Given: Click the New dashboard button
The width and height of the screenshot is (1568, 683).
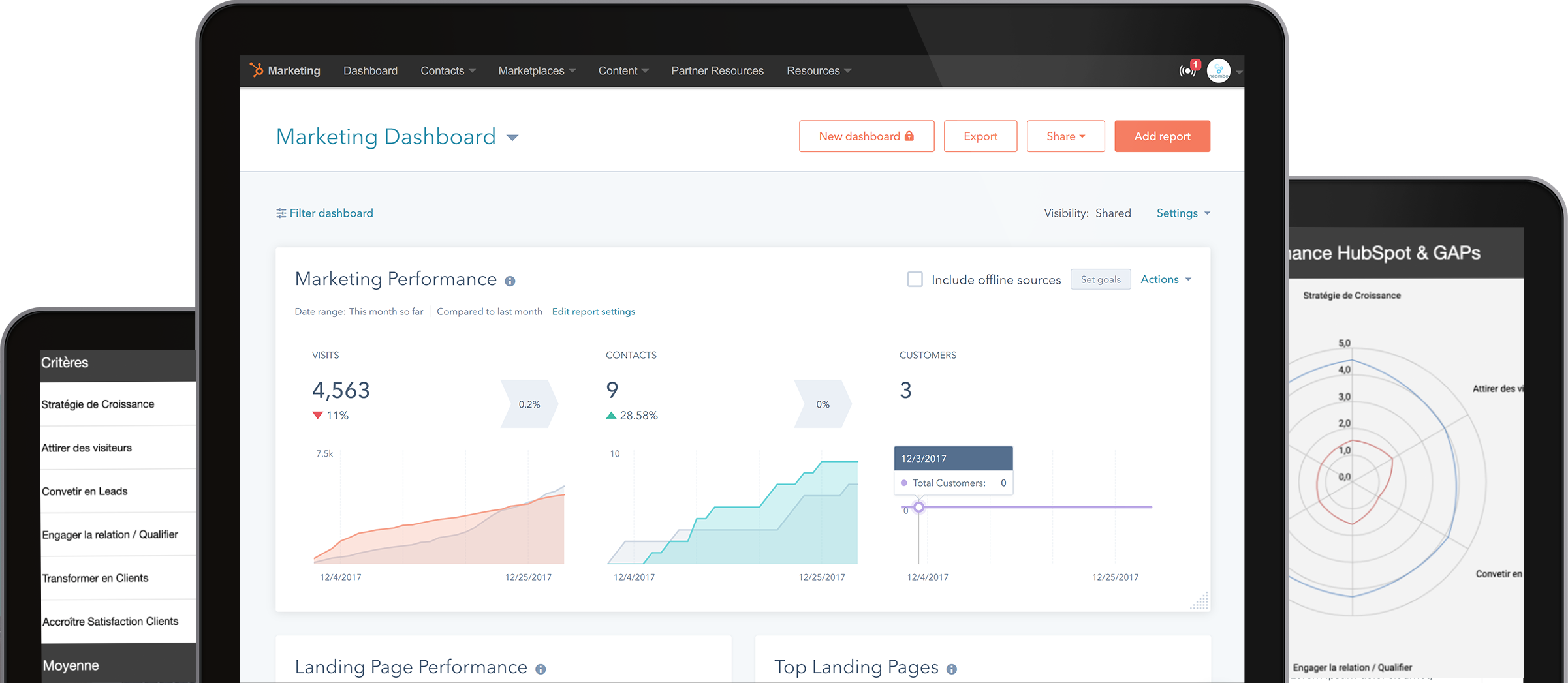Looking at the screenshot, I should 866,136.
